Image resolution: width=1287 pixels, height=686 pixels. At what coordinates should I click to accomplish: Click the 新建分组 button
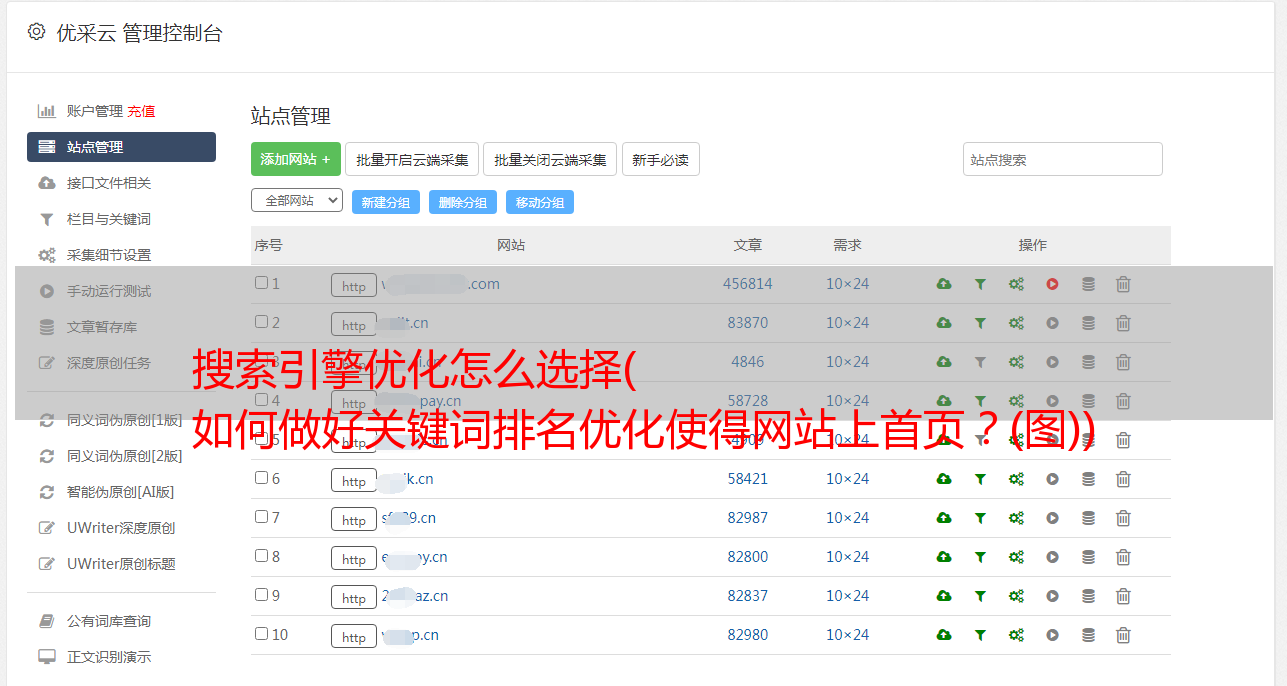(x=386, y=202)
